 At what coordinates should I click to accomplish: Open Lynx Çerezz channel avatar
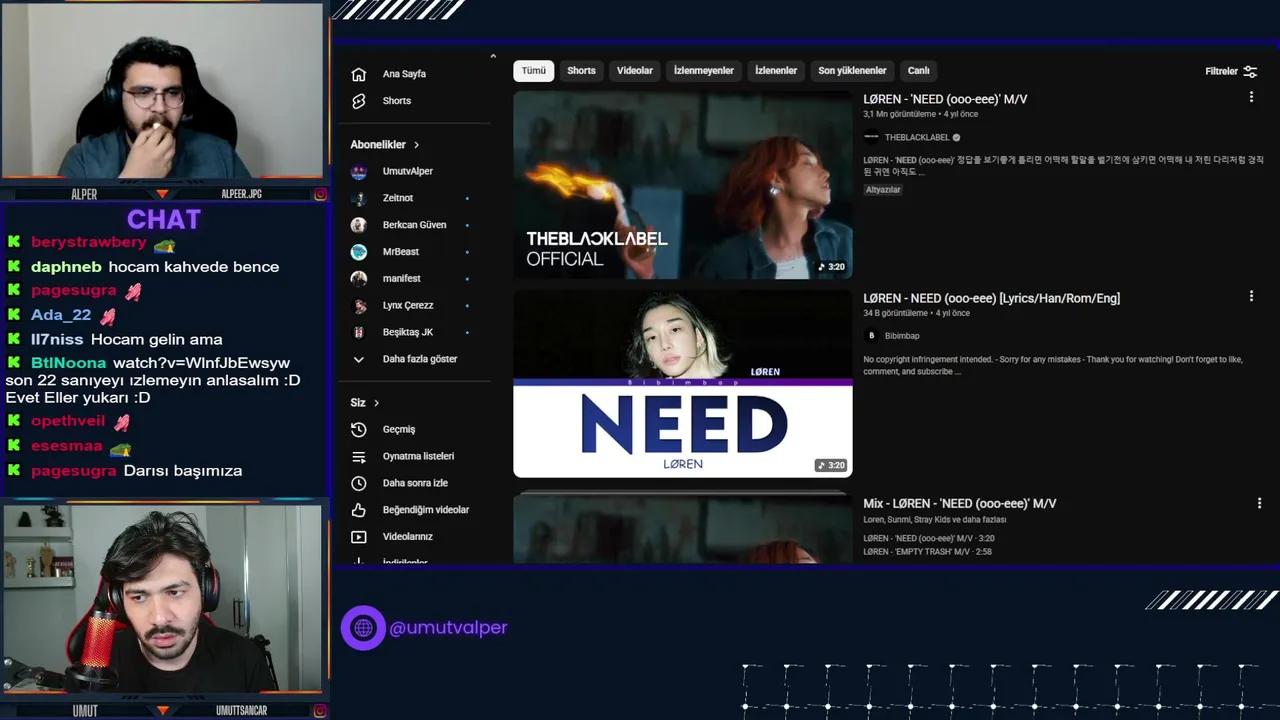(359, 305)
